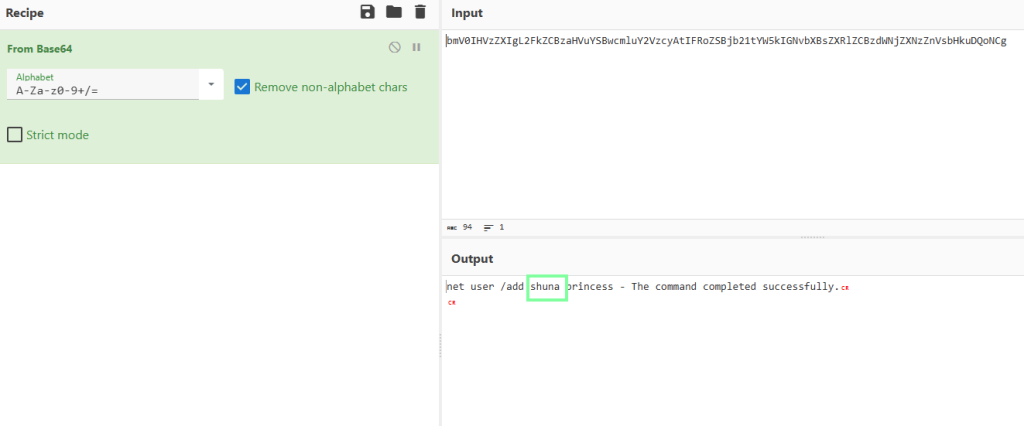This screenshot has height=426, width=1024.
Task: Click the Recipe panel heading
Action: point(24,13)
